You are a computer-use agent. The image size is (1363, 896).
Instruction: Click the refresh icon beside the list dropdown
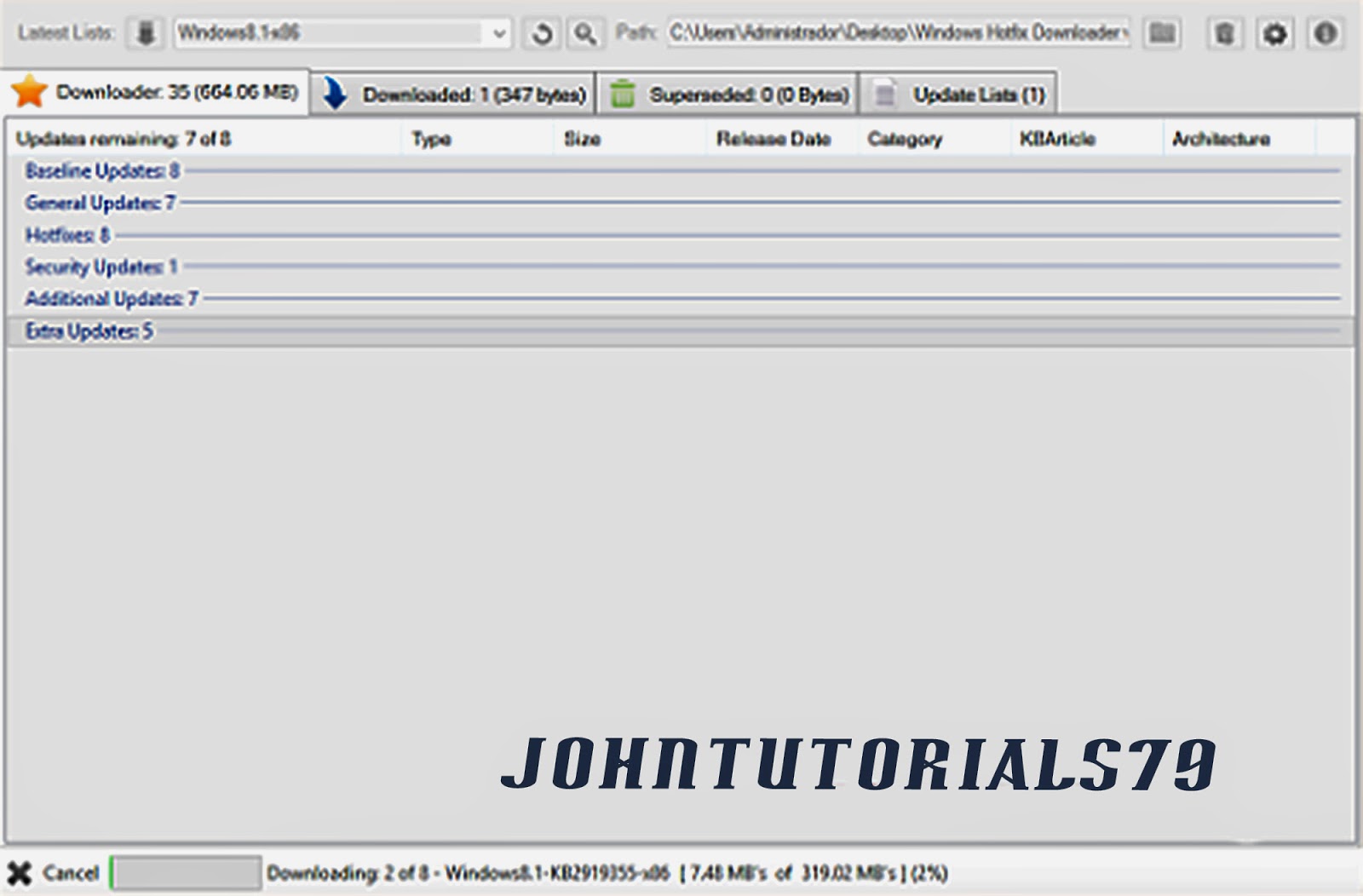coord(540,33)
